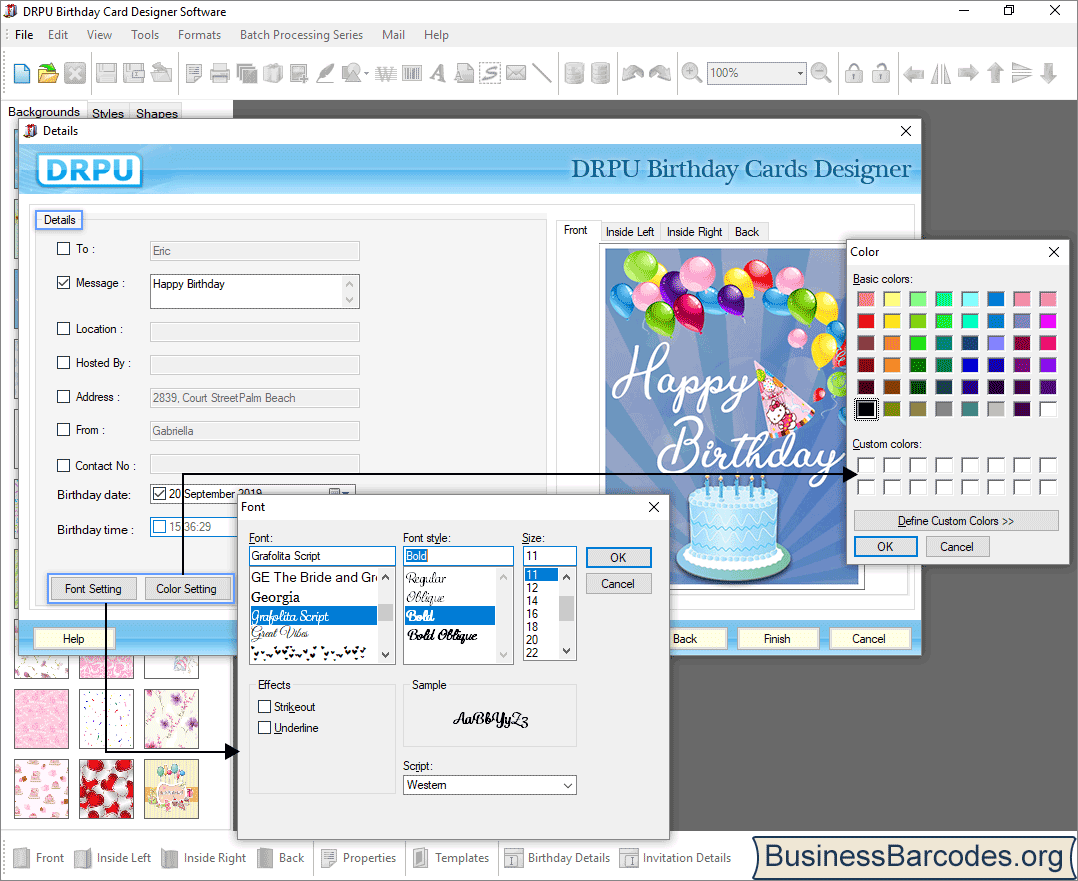Click the undo arrow toolbar icon
1078x881 pixels.
coord(632,73)
